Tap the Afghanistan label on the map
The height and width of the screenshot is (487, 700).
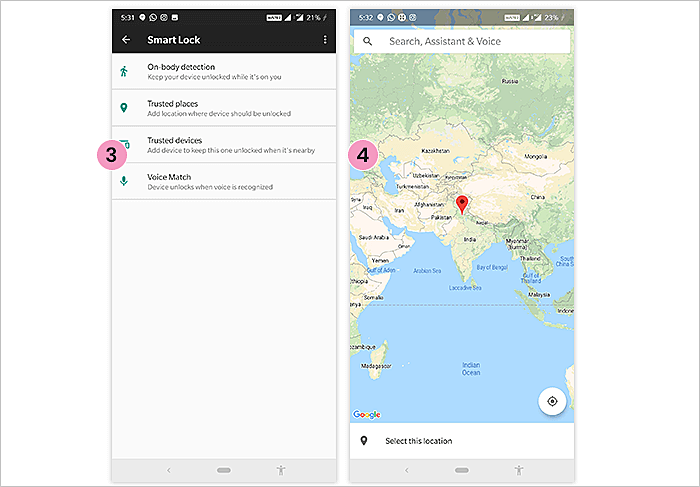tap(429, 204)
